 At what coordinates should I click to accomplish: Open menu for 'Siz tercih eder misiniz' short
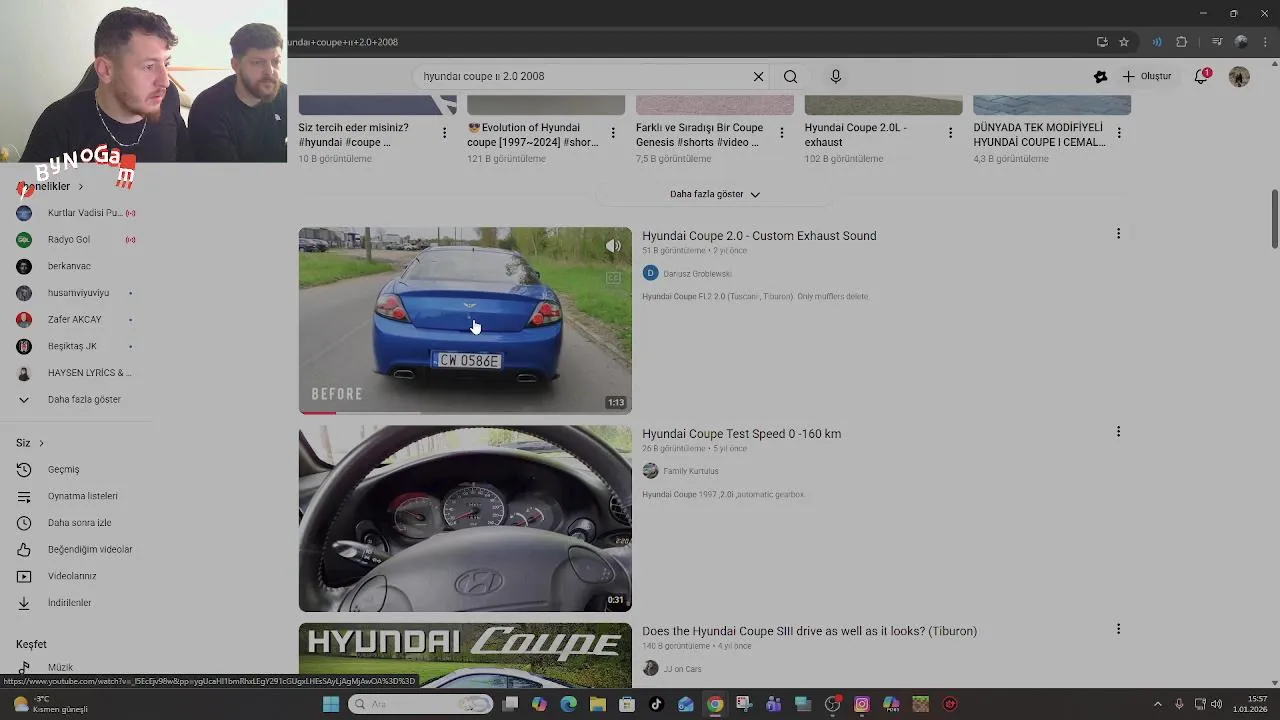(444, 133)
